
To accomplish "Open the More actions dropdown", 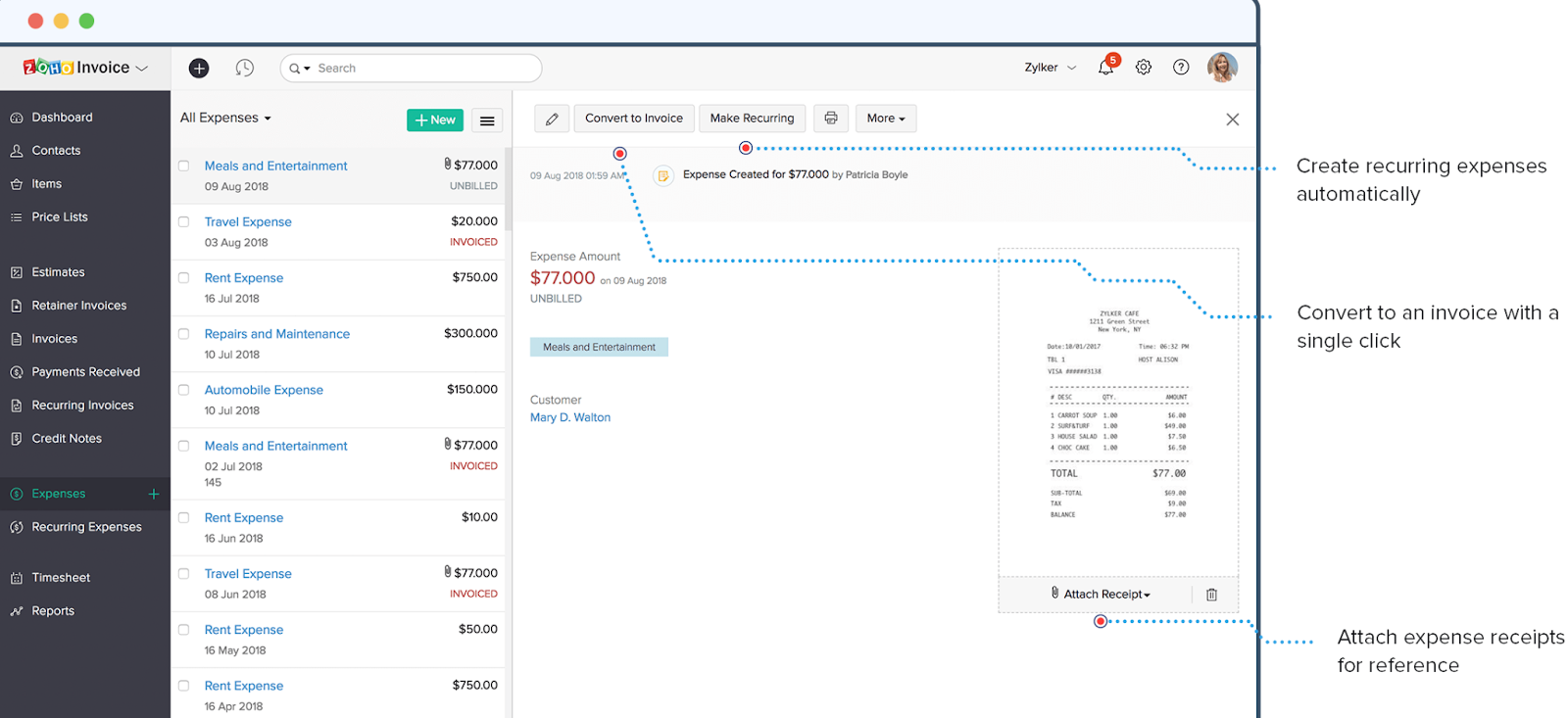I will click(886, 119).
